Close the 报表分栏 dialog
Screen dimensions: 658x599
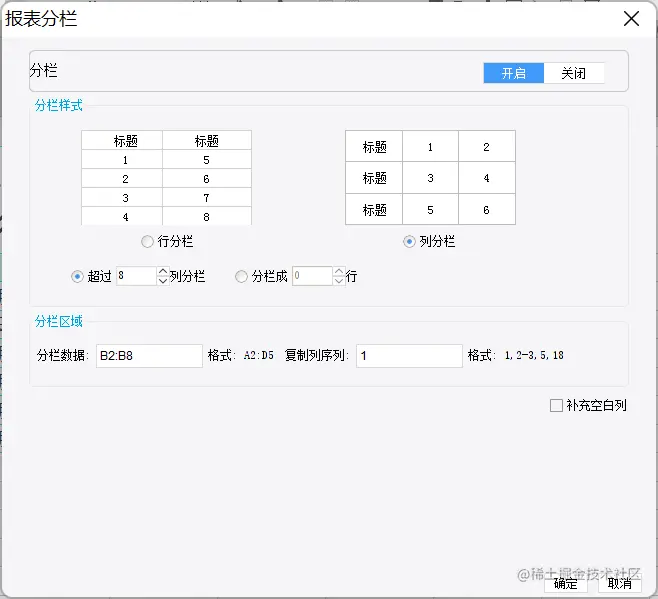click(x=631, y=19)
